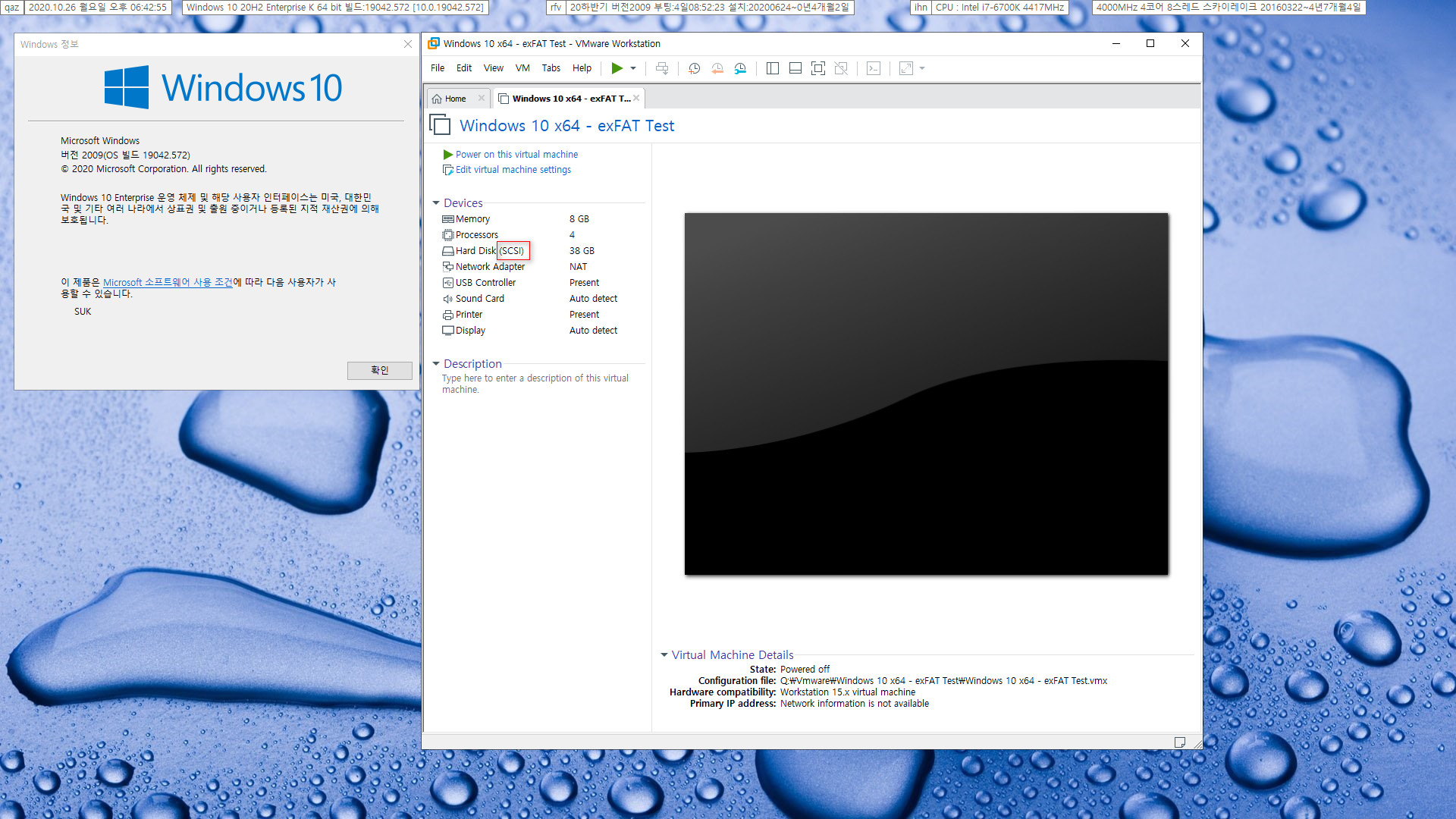The height and width of the screenshot is (819, 1456).
Task: Click the Hard Disk drive icon
Action: pos(448,251)
